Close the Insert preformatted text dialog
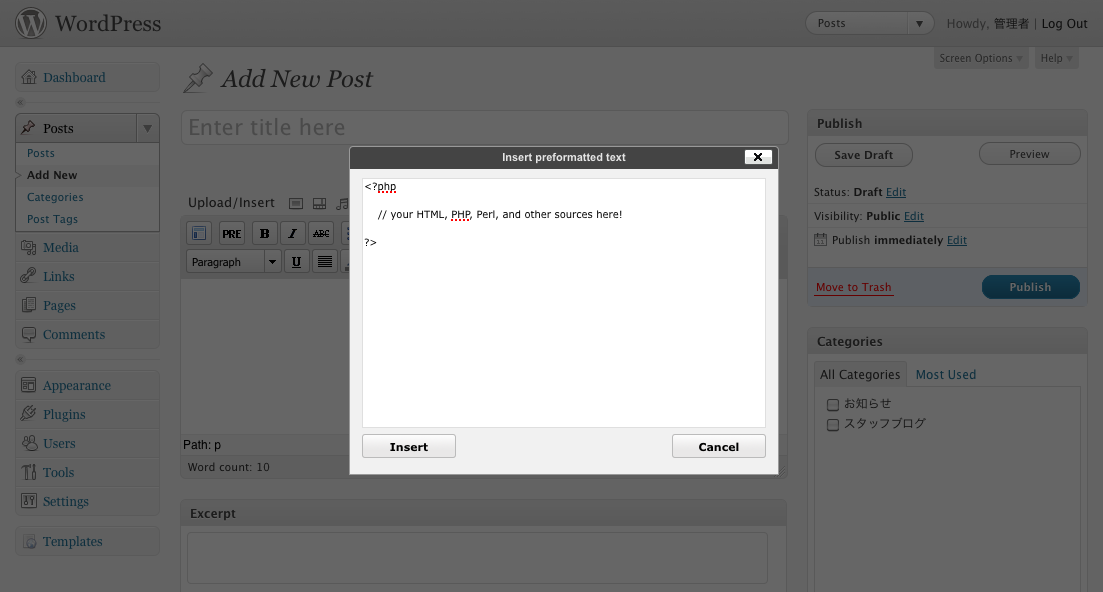Viewport: 1103px width, 592px height. 758,157
